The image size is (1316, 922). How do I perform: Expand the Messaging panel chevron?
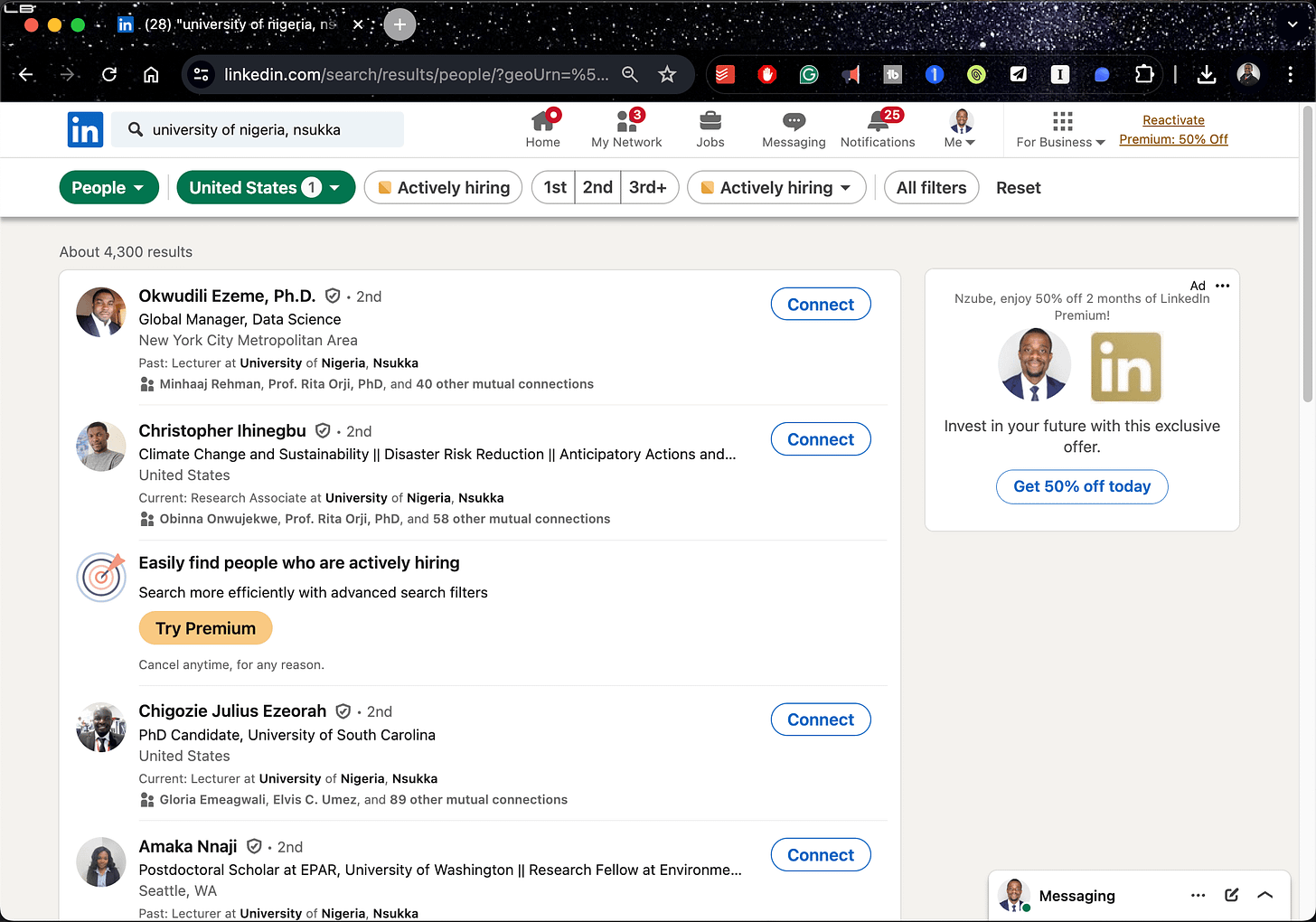pyautogui.click(x=1265, y=895)
